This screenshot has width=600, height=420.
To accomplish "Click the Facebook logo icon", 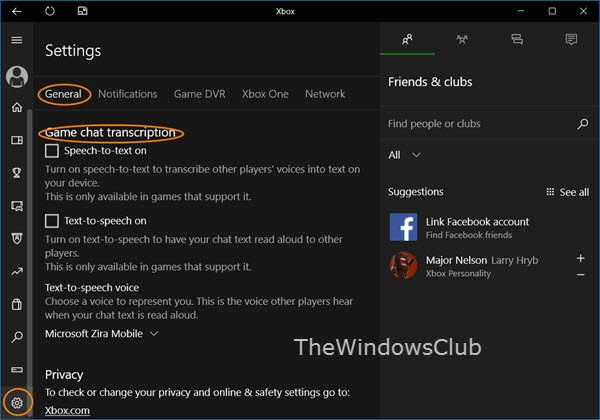I will pos(403,227).
